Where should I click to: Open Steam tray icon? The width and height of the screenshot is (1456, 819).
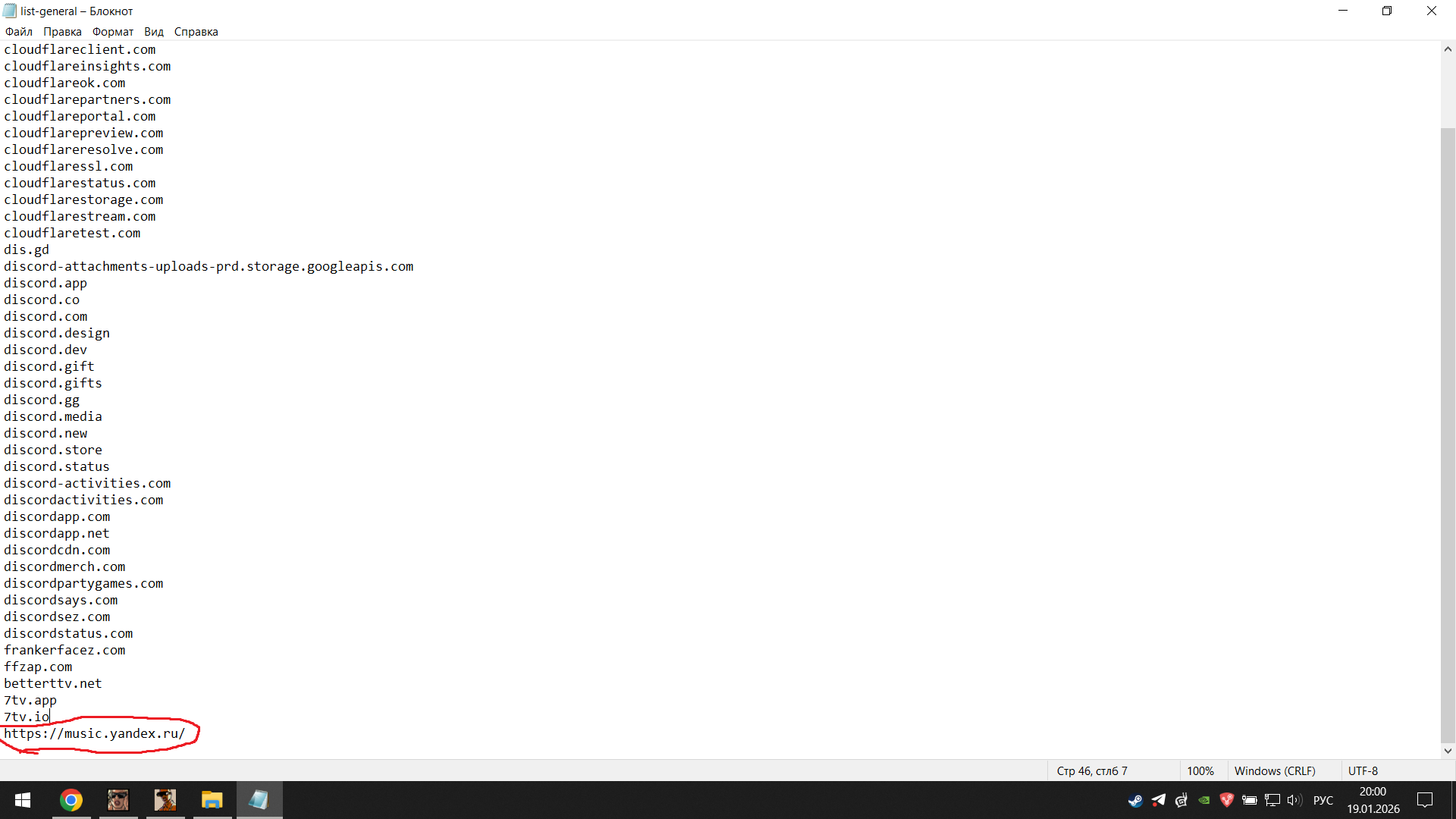click(1135, 800)
